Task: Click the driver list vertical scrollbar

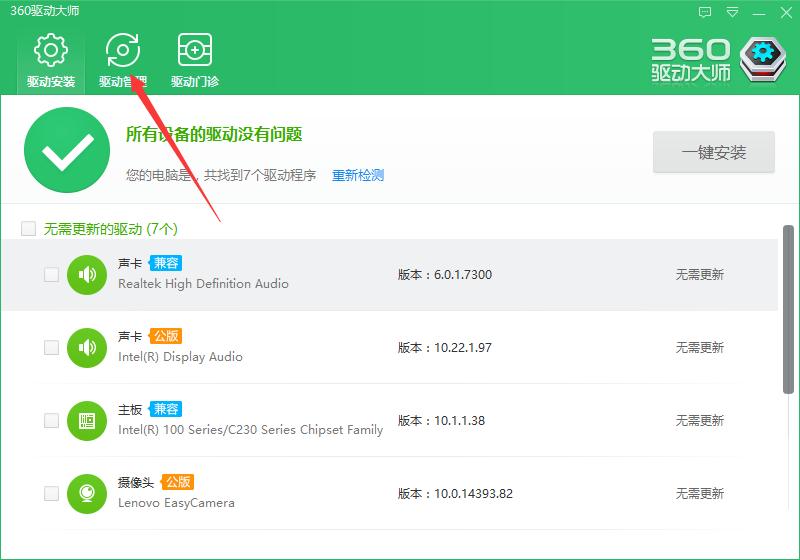Action: [x=788, y=309]
